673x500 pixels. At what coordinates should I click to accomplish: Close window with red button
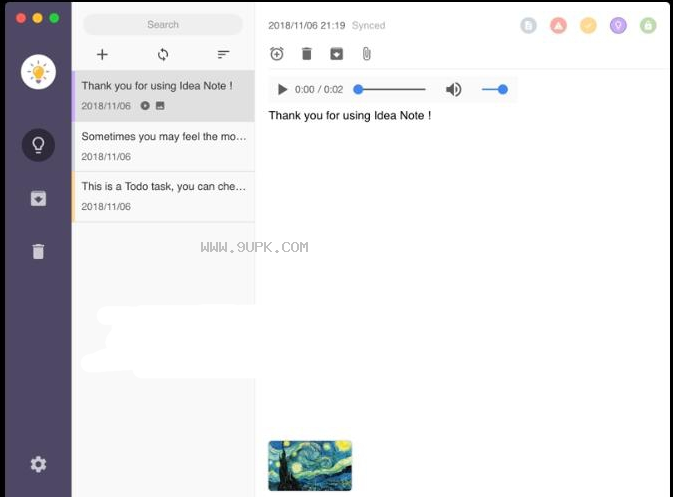[x=21, y=18]
